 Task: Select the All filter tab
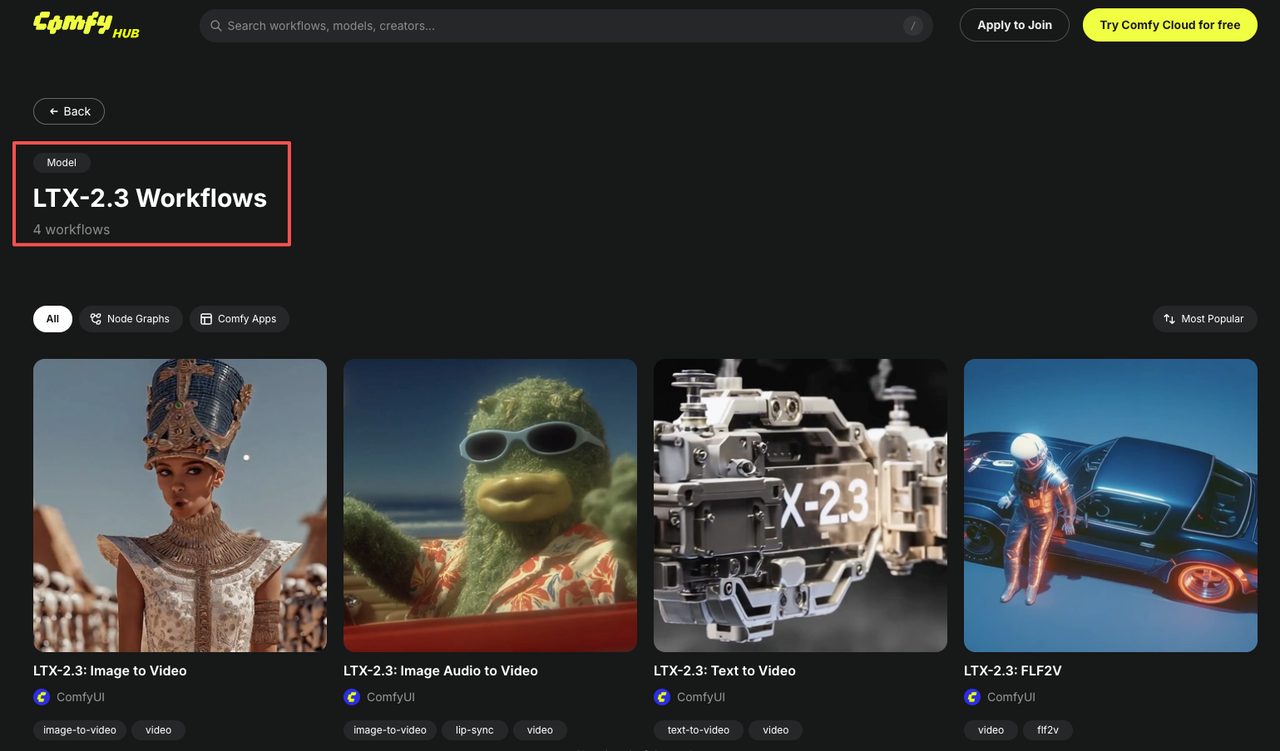pyautogui.click(x=52, y=319)
